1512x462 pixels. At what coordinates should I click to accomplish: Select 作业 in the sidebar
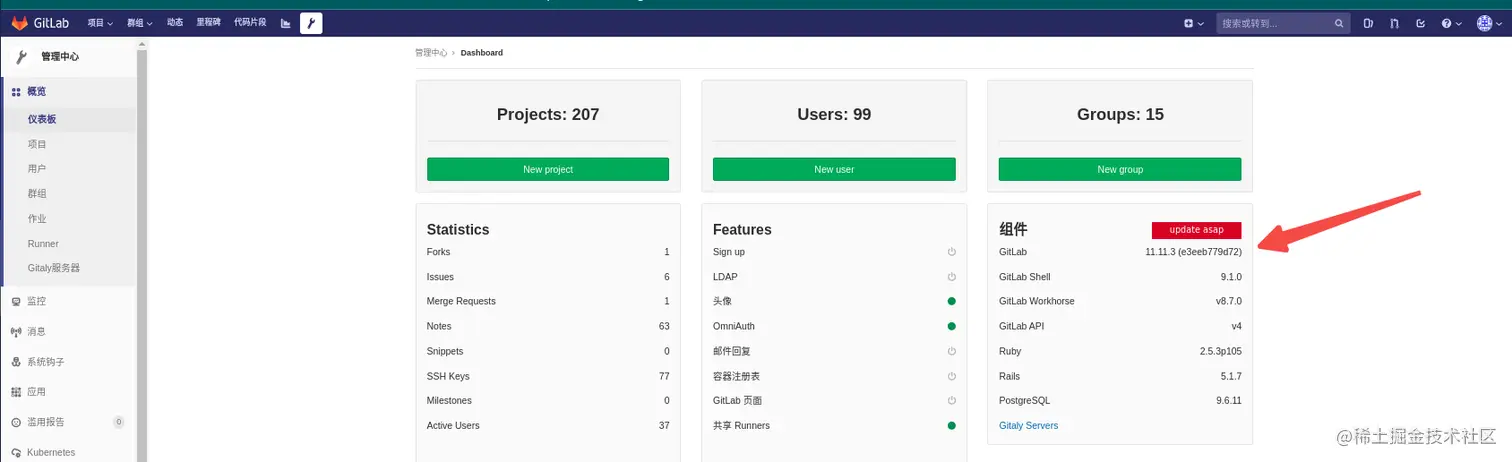click(x=37, y=219)
